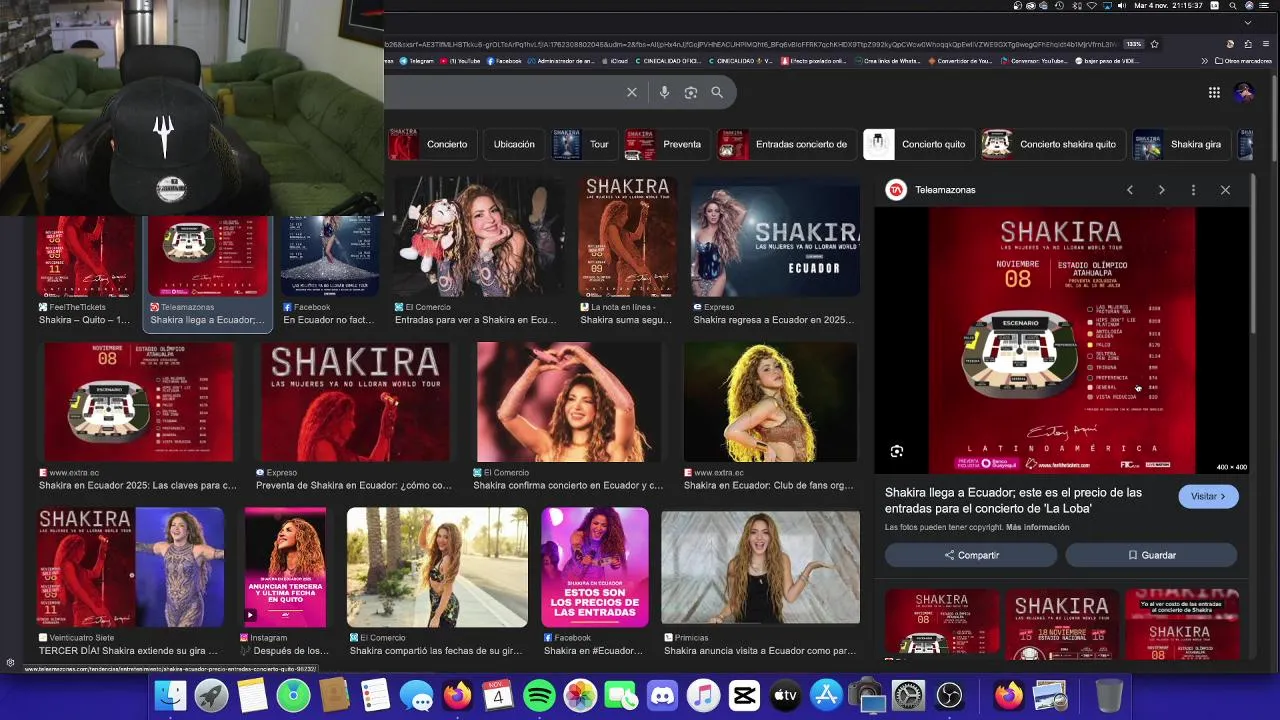Image resolution: width=1280 pixels, height=720 pixels.
Task: Open Photos from the dock
Action: tap(580, 695)
